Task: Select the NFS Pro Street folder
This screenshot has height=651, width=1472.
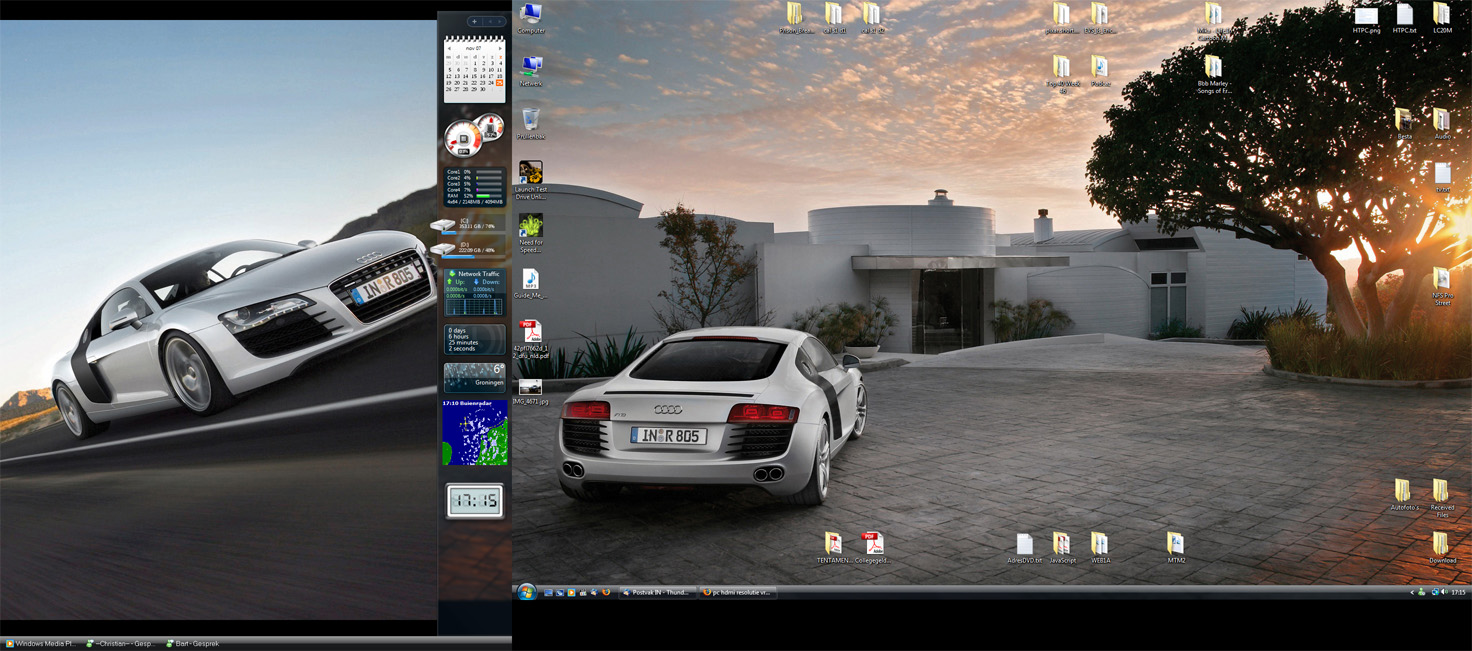Action: pyautogui.click(x=1442, y=286)
